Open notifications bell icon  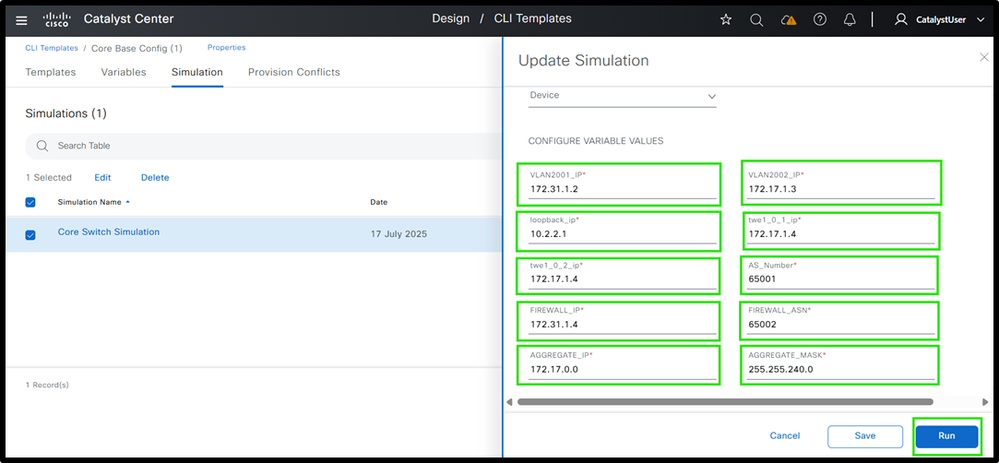coord(849,20)
